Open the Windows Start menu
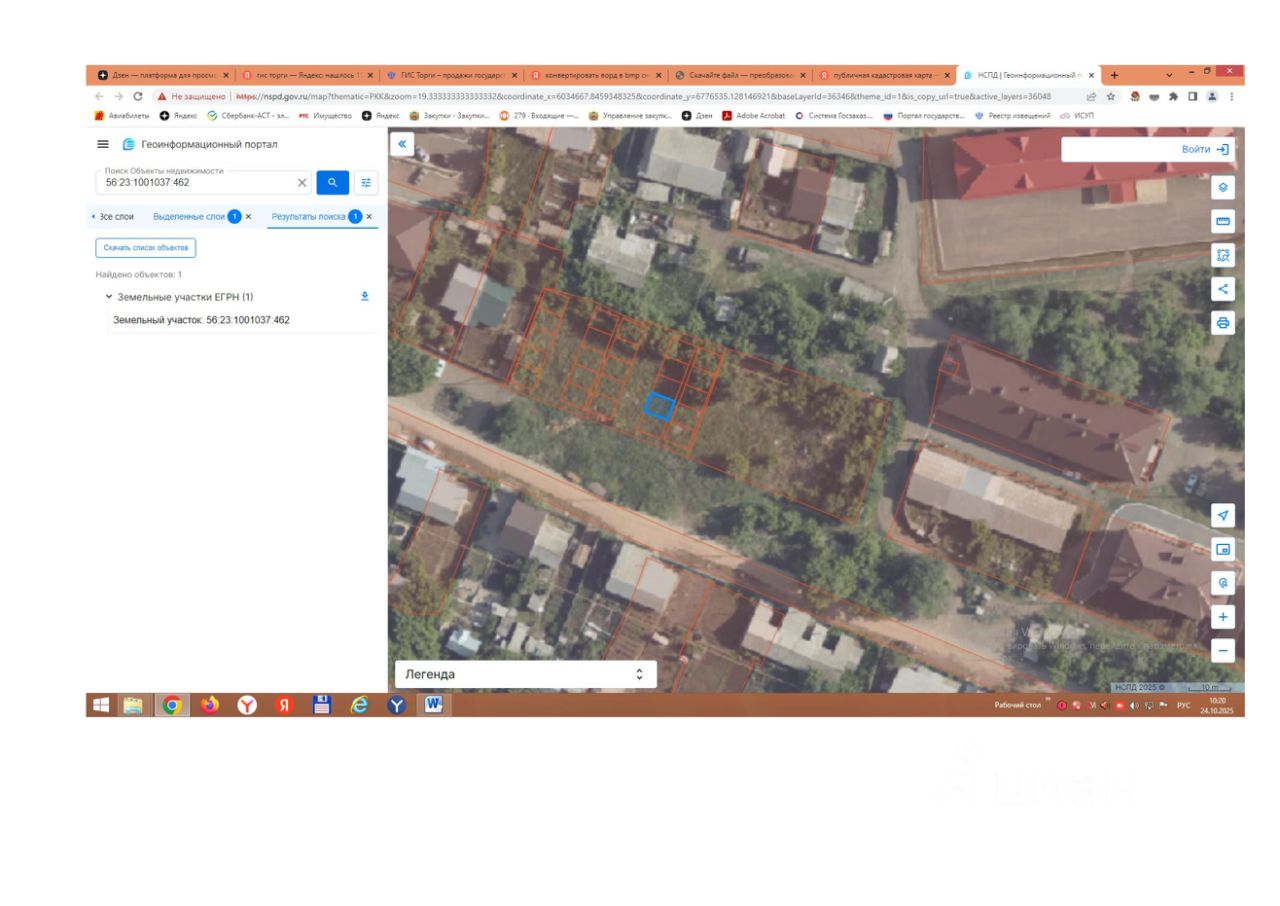 [101, 705]
